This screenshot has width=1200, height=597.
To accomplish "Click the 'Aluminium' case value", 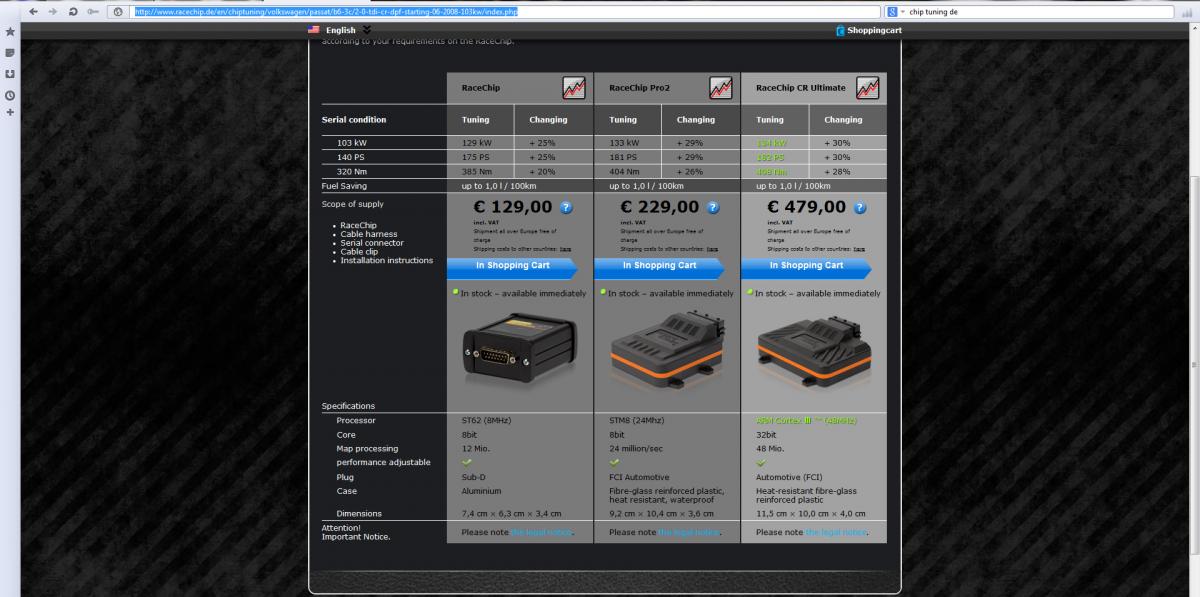I will [481, 491].
